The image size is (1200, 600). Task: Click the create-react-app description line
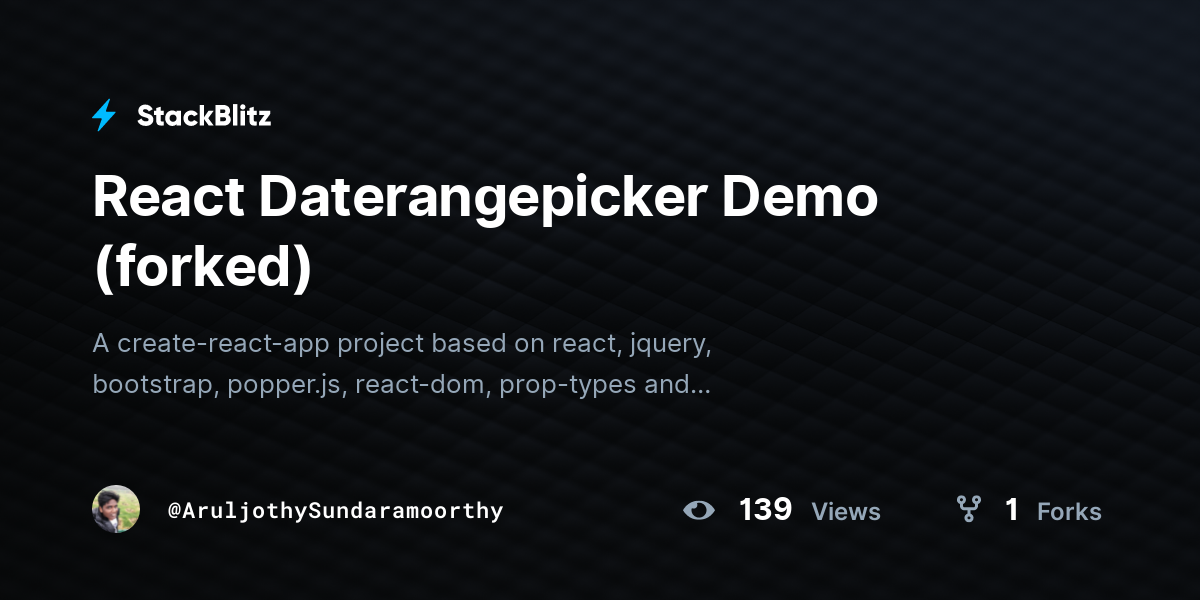(x=402, y=343)
